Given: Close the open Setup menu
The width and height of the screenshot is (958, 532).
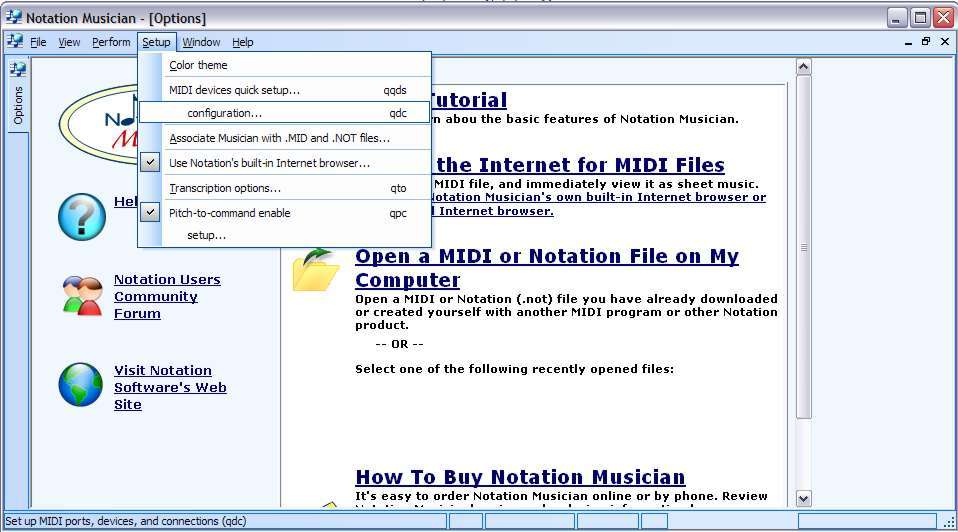Looking at the screenshot, I should tap(156, 42).
